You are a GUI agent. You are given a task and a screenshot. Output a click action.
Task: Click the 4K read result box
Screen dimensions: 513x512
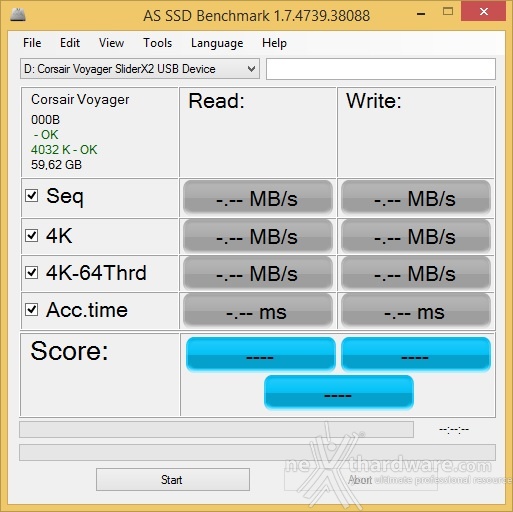pos(258,236)
